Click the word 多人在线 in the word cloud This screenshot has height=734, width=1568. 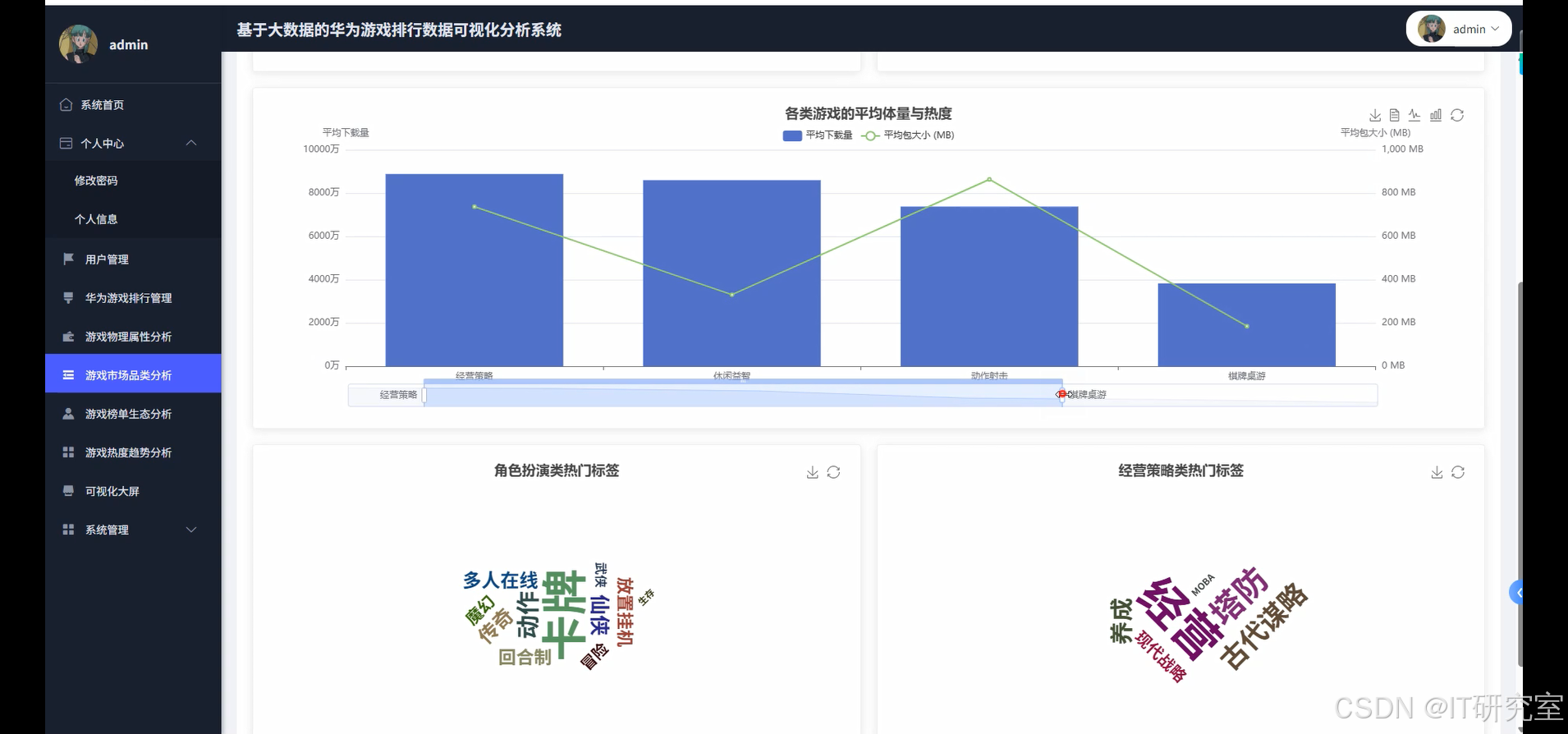(x=501, y=580)
